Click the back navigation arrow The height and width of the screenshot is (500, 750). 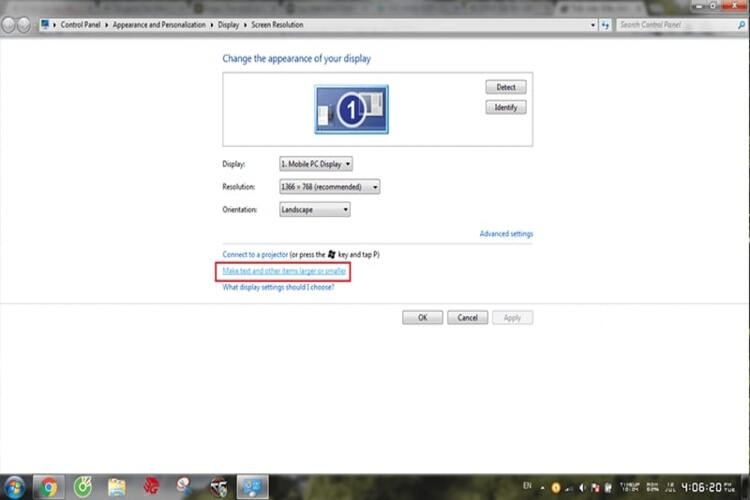coord(9,25)
